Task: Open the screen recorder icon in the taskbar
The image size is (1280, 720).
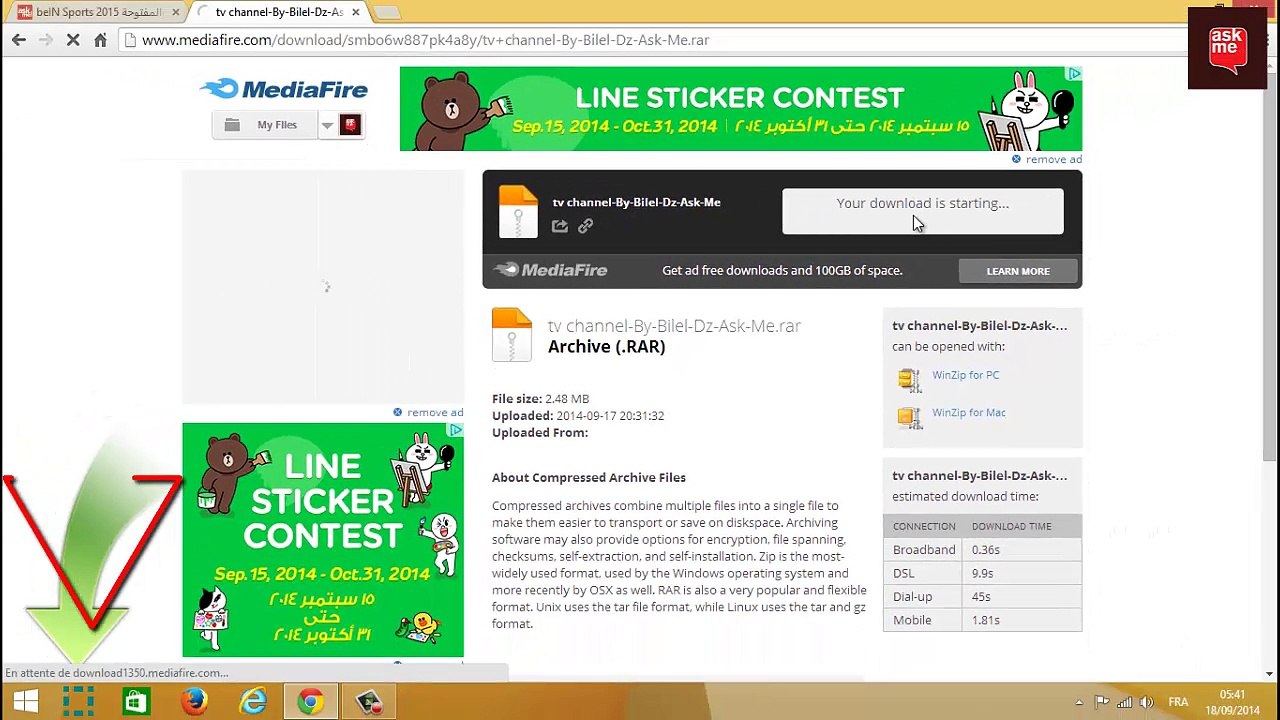Action: [x=370, y=702]
